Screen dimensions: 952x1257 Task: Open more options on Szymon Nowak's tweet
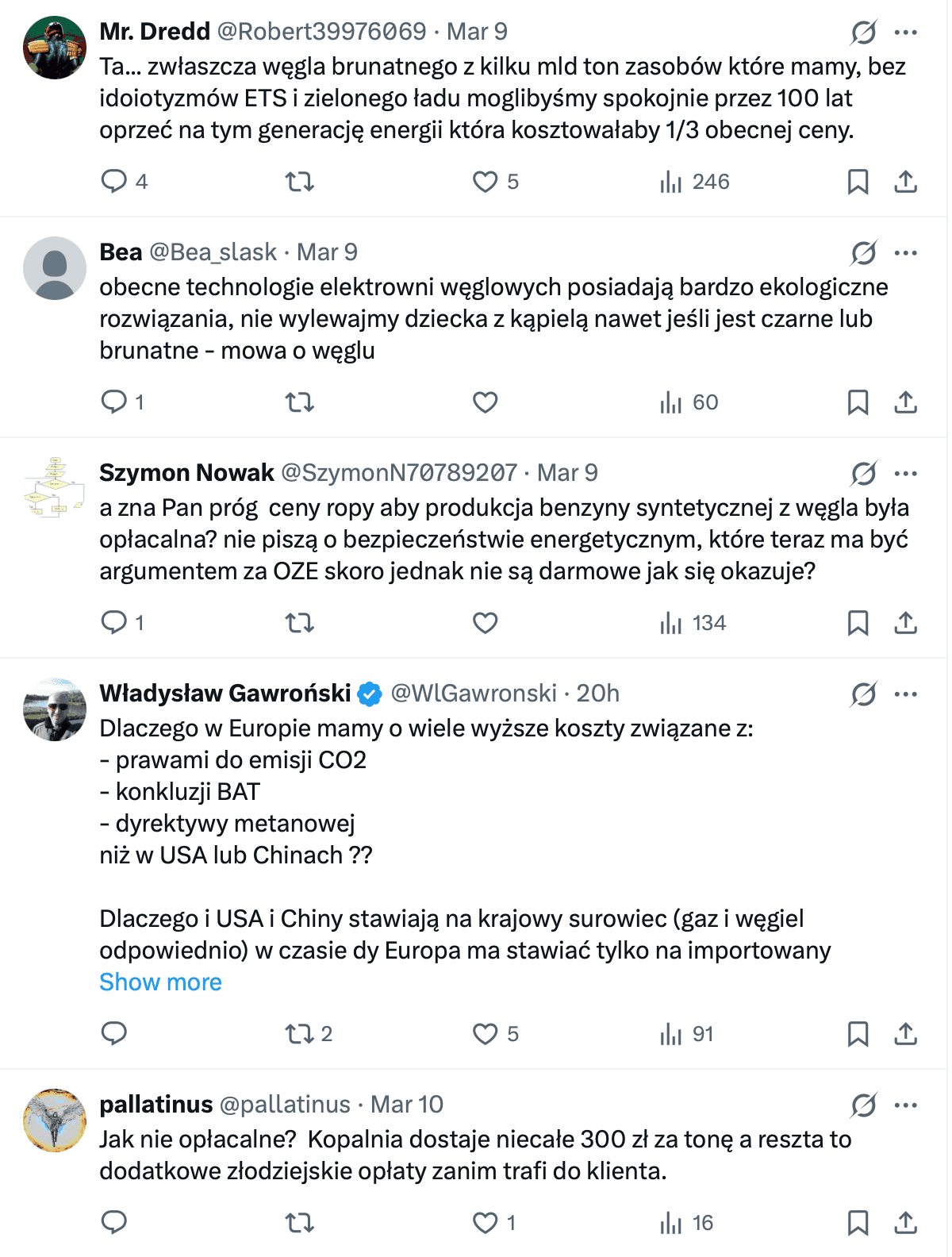[x=905, y=474]
